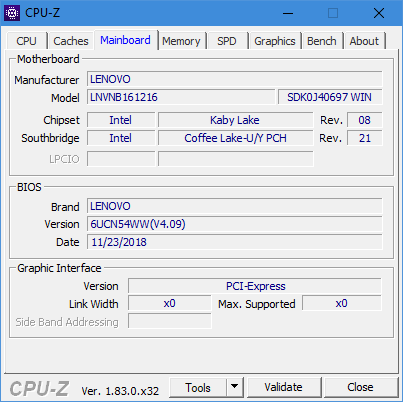Screen dimensions: 403x402
Task: Open the Bench tab
Action: tap(322, 41)
